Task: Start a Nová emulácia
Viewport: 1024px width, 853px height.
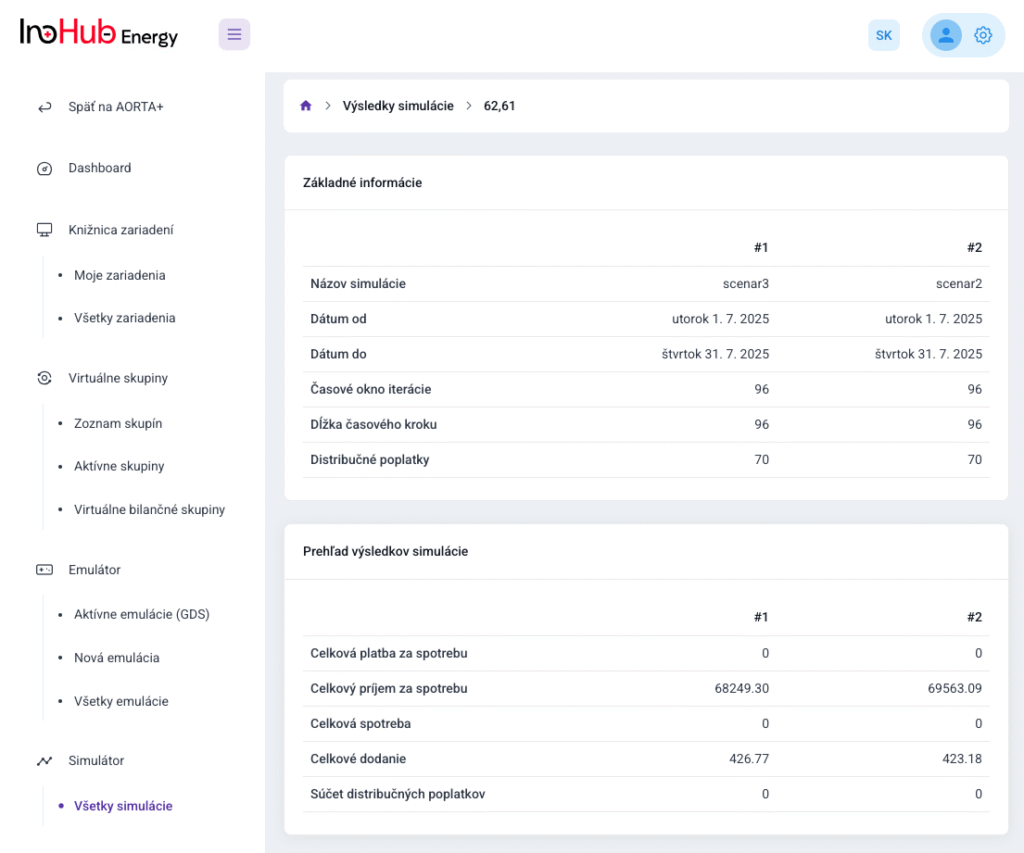Action: [116, 658]
